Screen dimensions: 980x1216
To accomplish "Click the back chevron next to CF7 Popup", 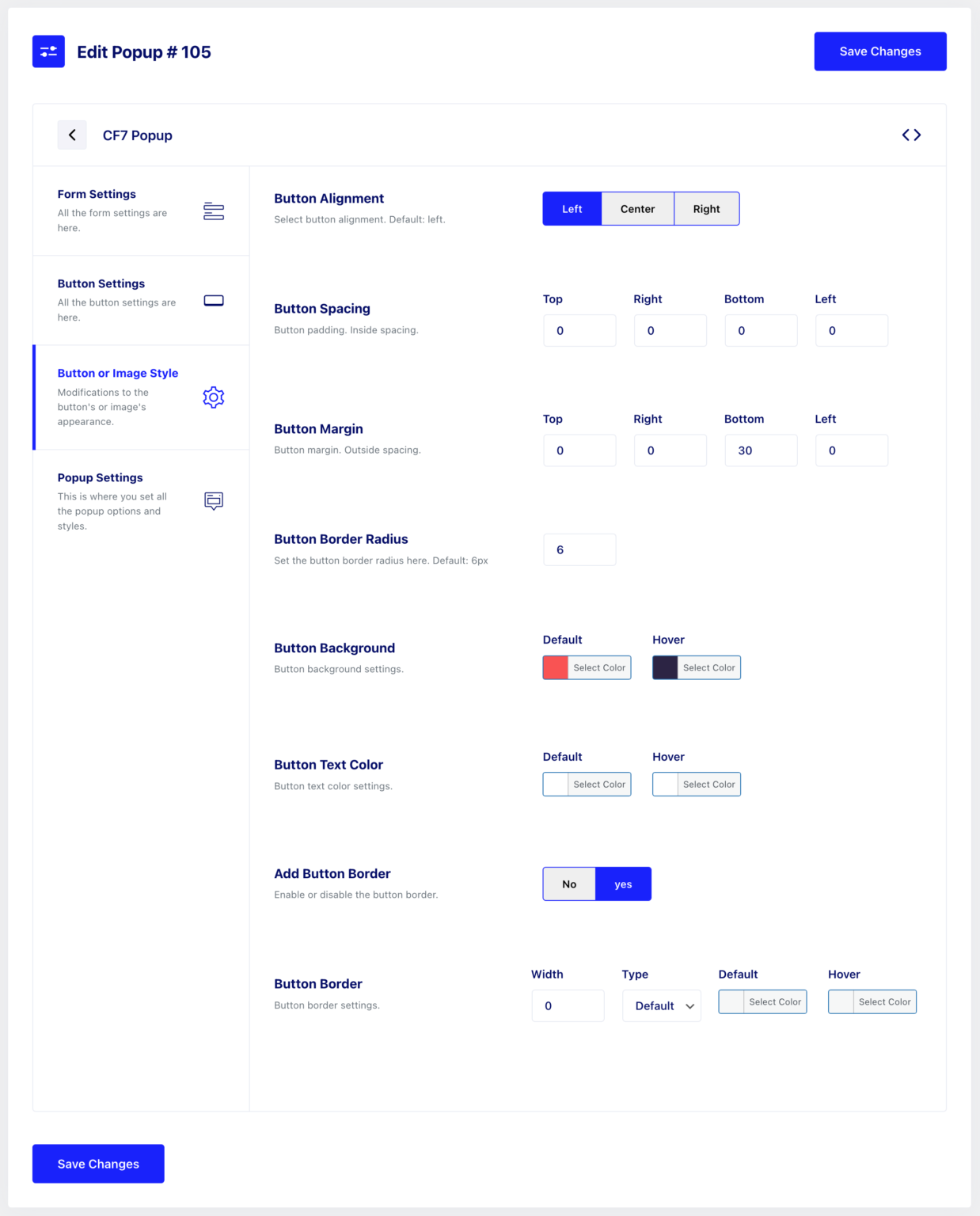I will (x=72, y=135).
